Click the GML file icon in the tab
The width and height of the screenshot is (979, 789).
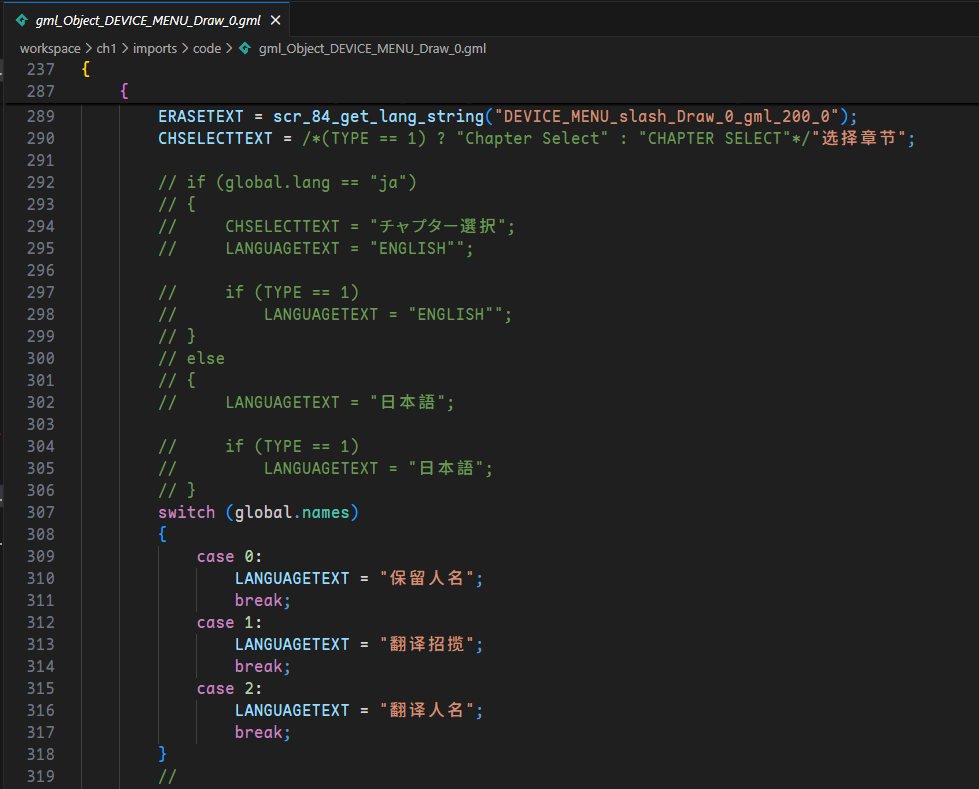pyautogui.click(x=22, y=21)
